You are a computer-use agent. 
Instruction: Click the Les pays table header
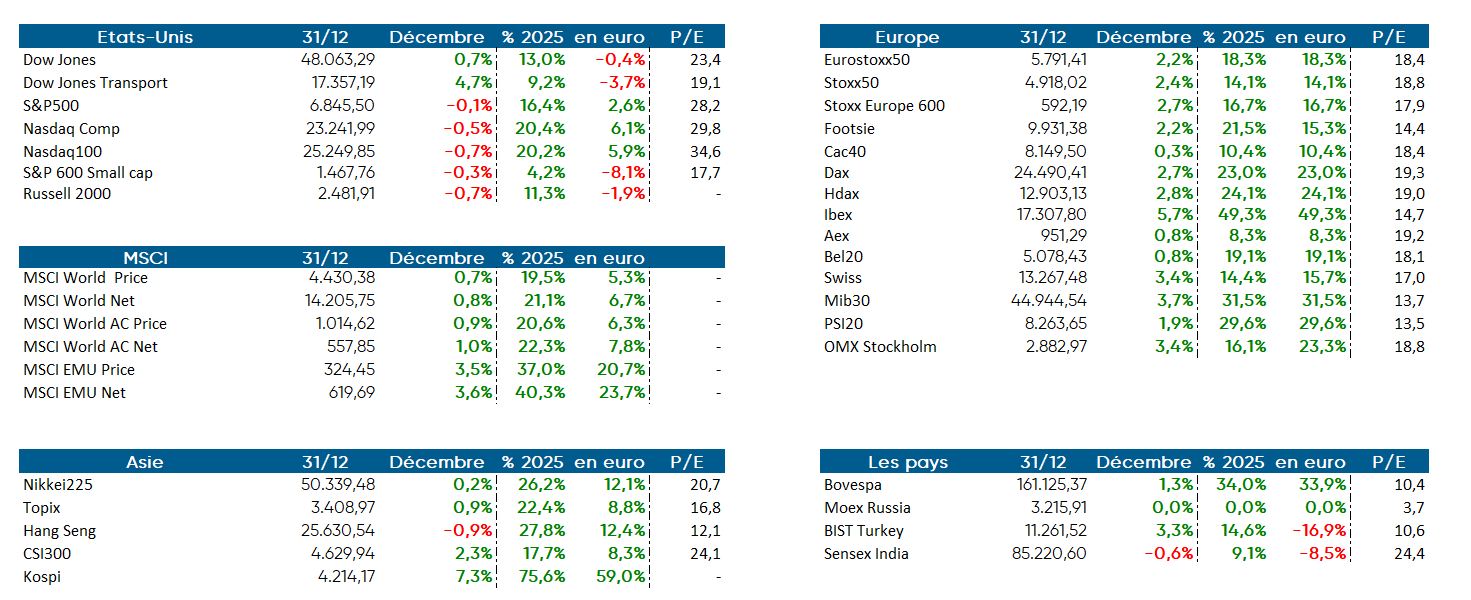point(907,462)
